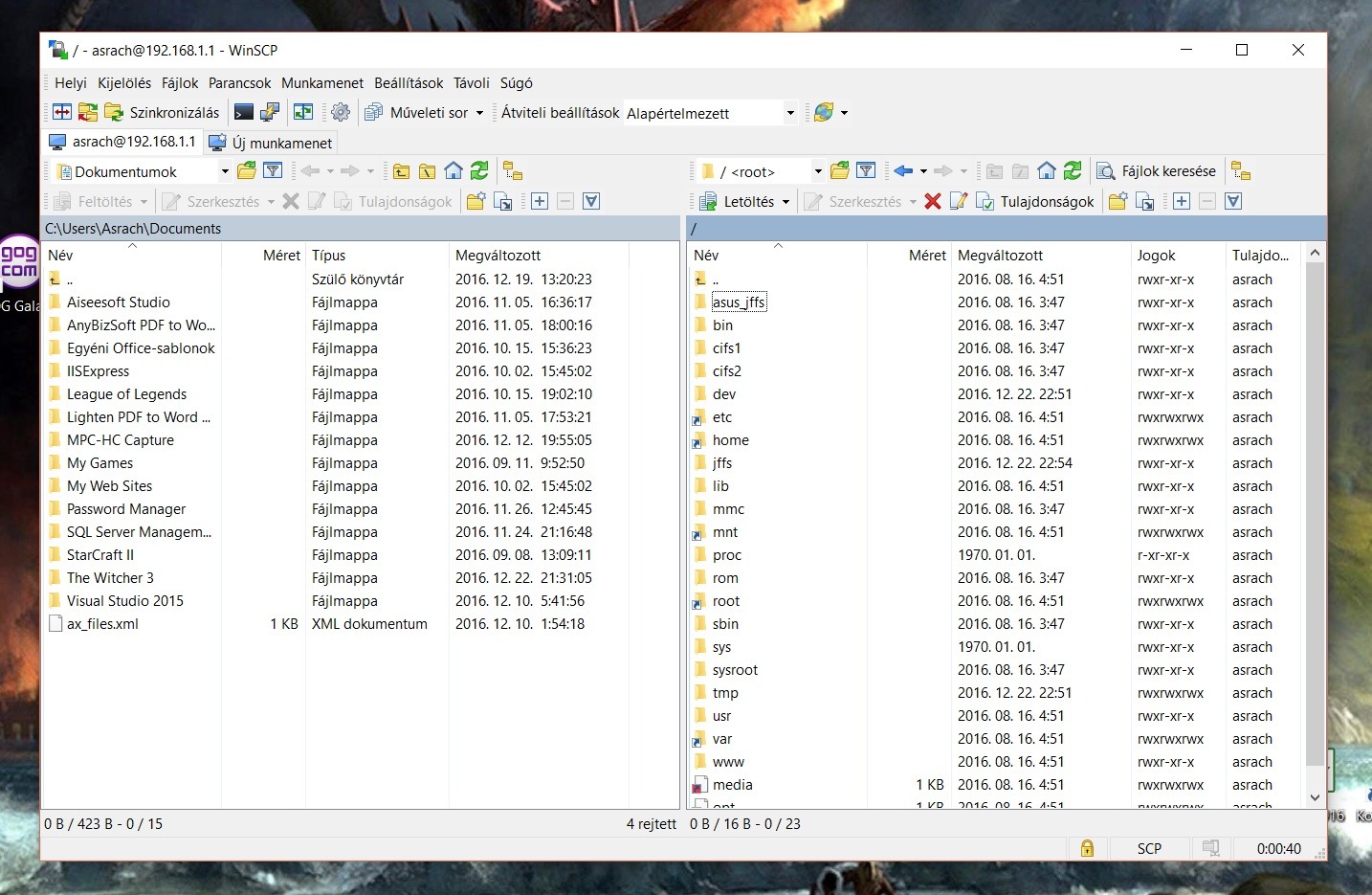Open the Munkamenet menu

pos(322,83)
